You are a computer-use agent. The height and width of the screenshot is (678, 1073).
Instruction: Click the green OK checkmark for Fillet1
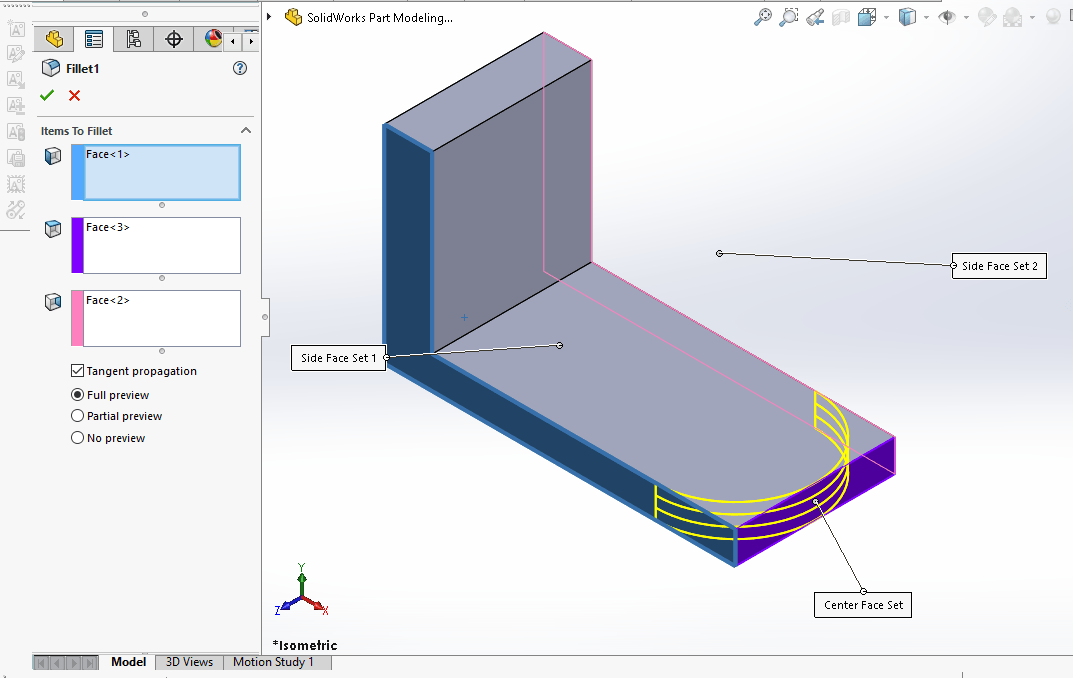(x=46, y=95)
